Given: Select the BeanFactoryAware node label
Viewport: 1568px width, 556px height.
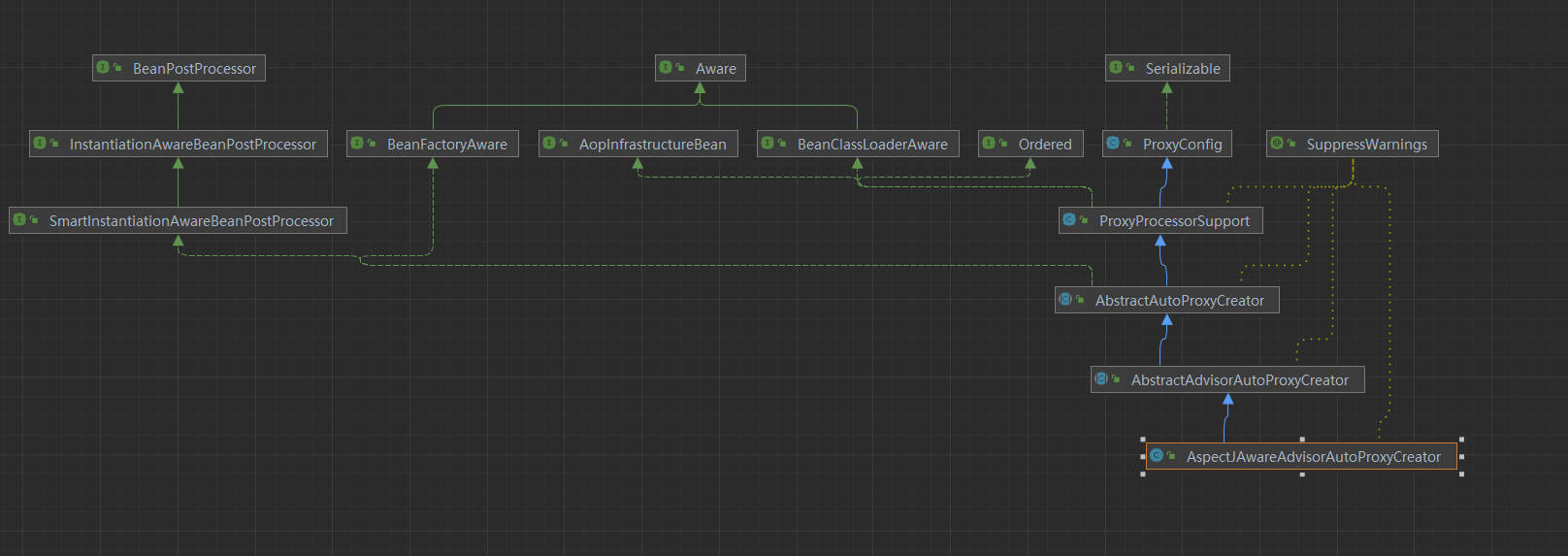Looking at the screenshot, I should click(446, 145).
